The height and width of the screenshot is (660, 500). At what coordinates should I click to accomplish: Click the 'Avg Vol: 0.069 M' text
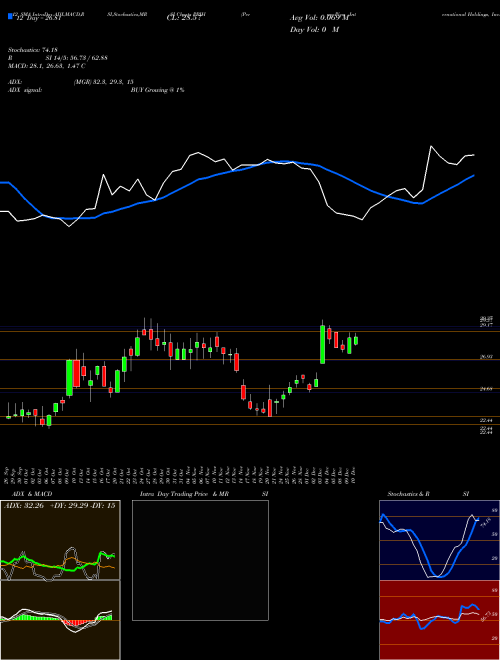(x=319, y=18)
